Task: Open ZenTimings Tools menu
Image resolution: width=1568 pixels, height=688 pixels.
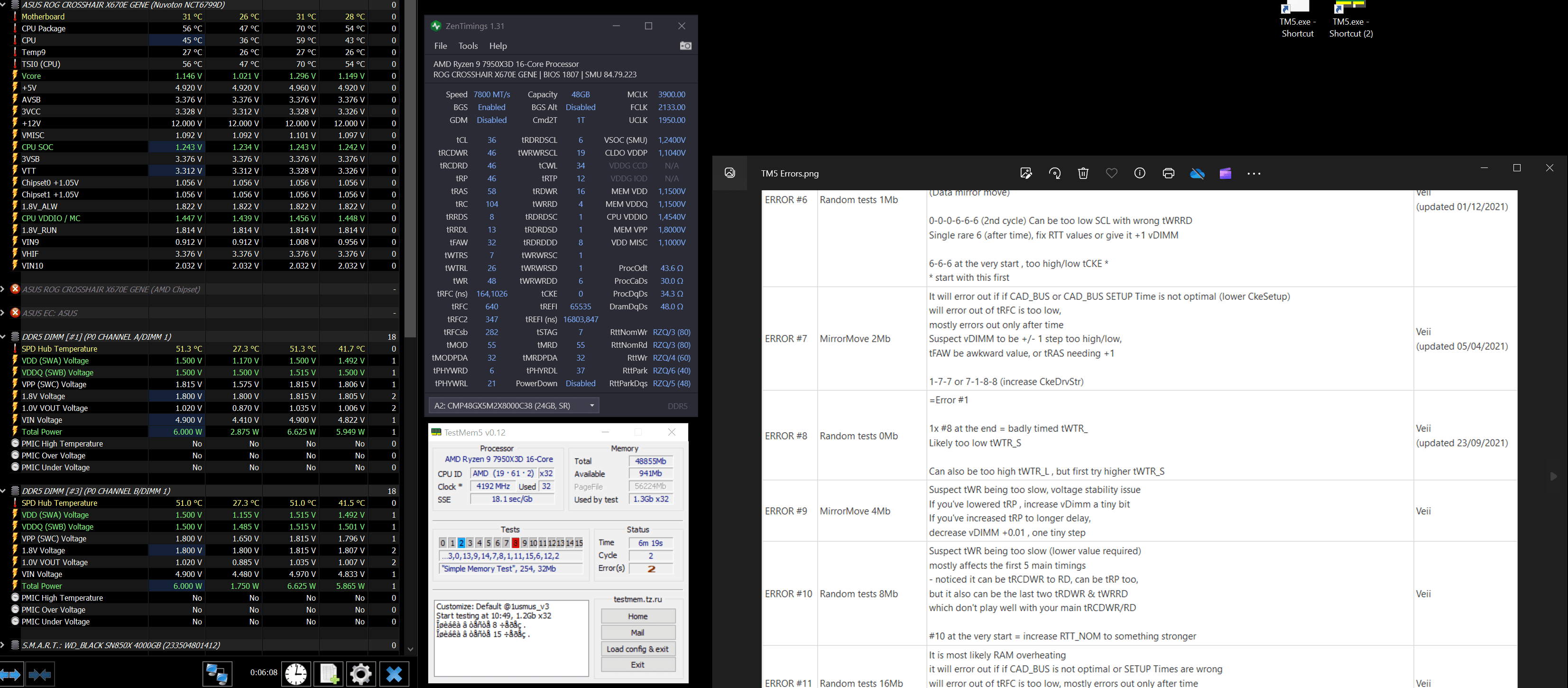Action: 468,46
